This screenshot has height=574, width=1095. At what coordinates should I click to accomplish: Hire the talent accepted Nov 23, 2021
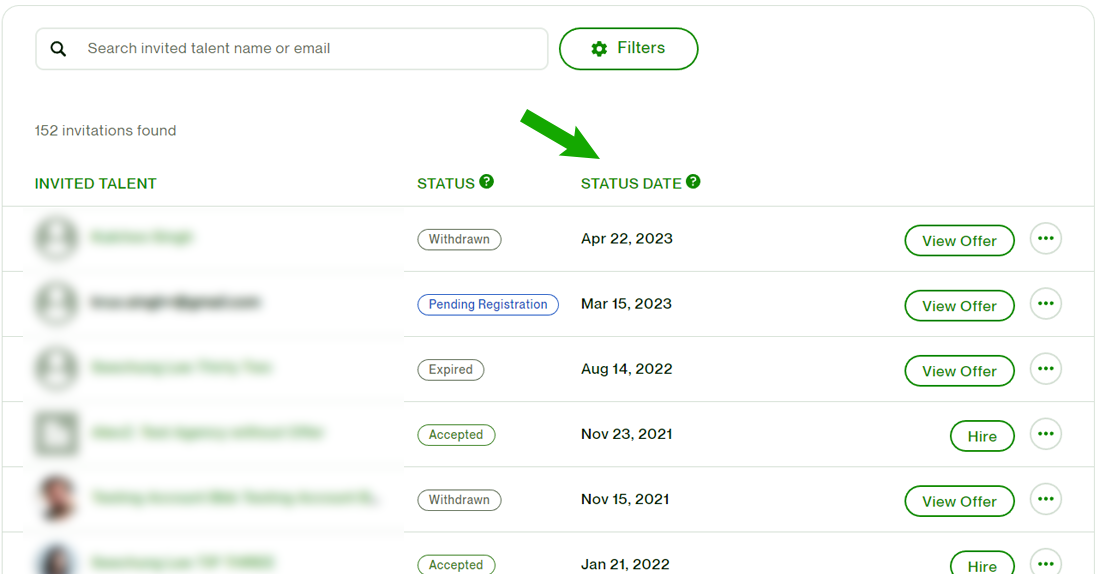point(981,436)
